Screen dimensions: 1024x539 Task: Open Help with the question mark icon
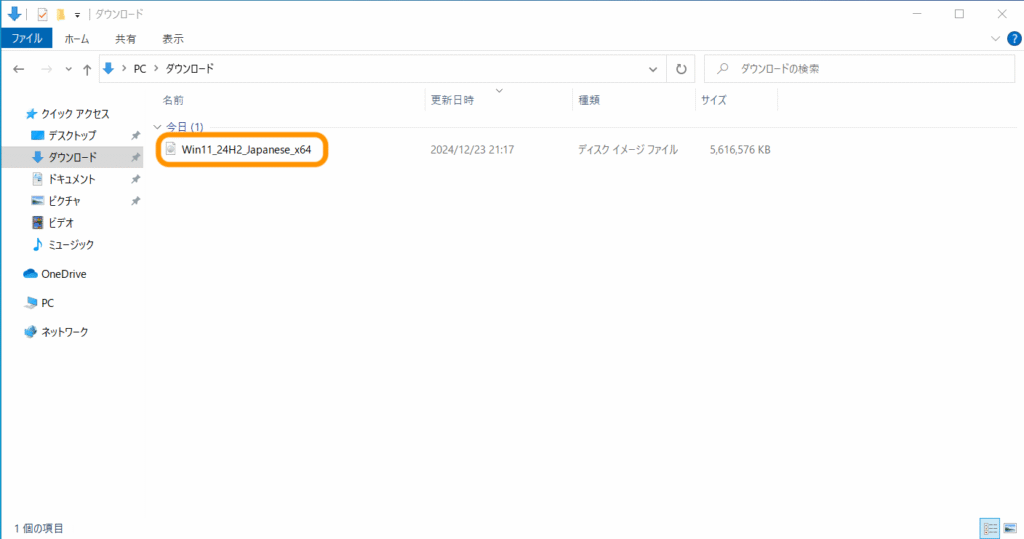[1014, 39]
